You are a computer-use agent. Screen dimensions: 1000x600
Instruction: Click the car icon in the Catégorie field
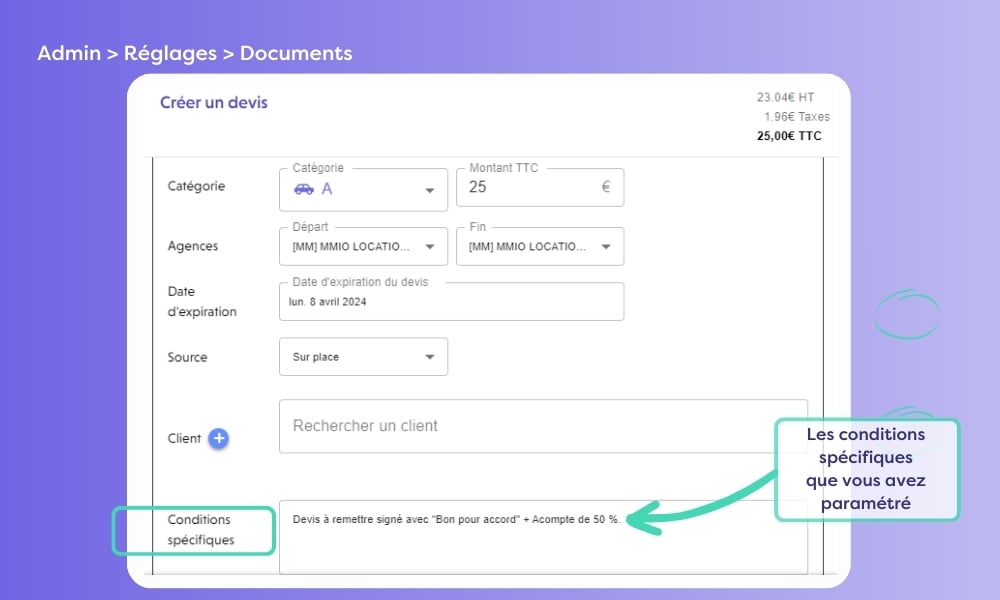coord(303,189)
